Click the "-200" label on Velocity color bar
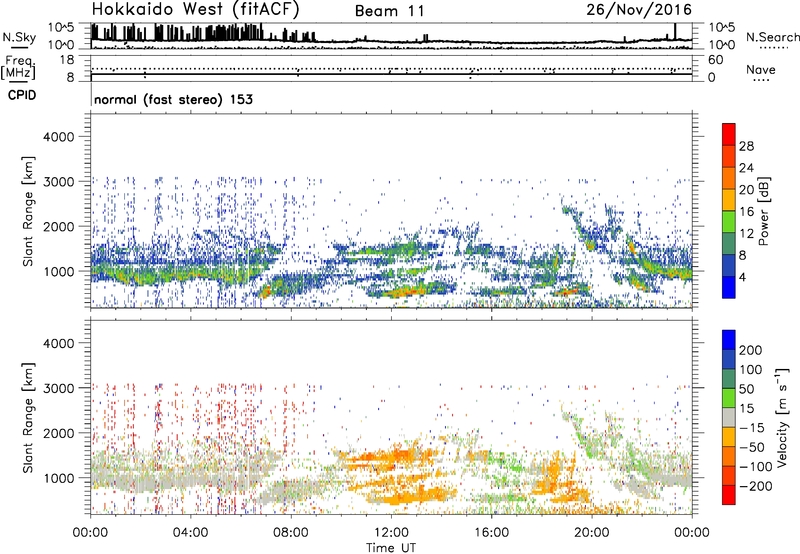The image size is (800, 554). (756, 486)
